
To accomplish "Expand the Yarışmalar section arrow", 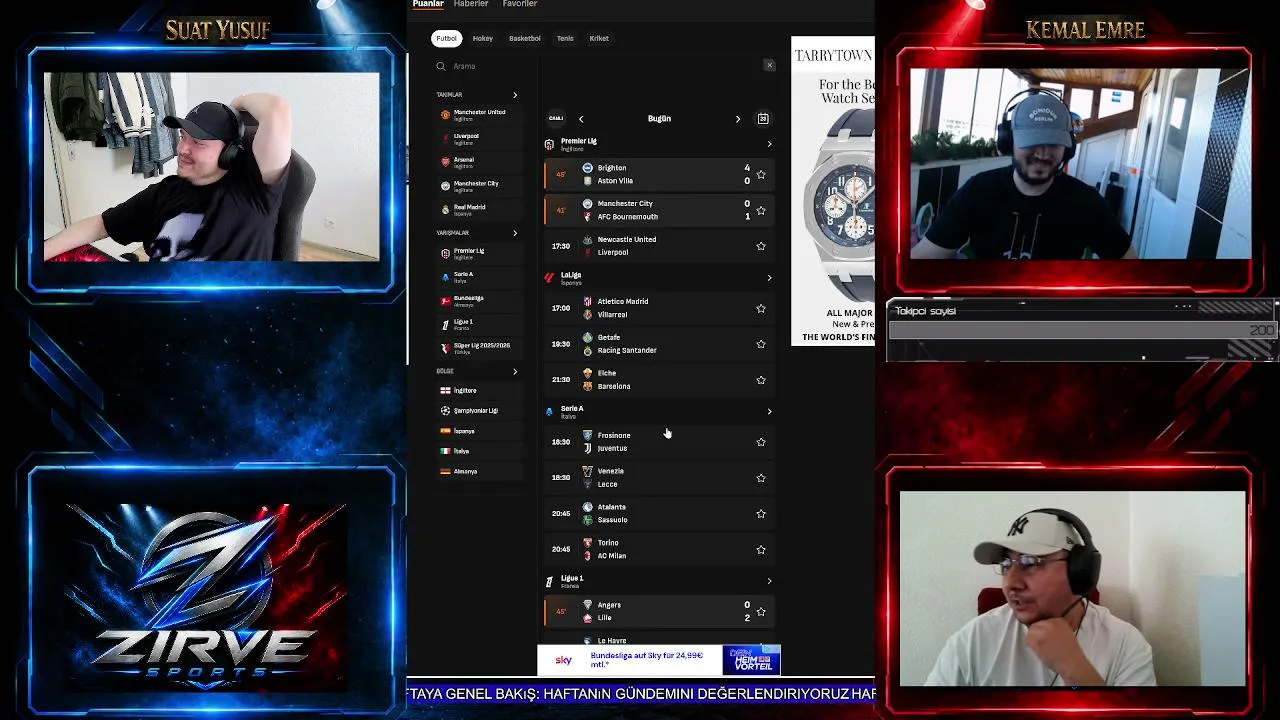I will [x=515, y=233].
